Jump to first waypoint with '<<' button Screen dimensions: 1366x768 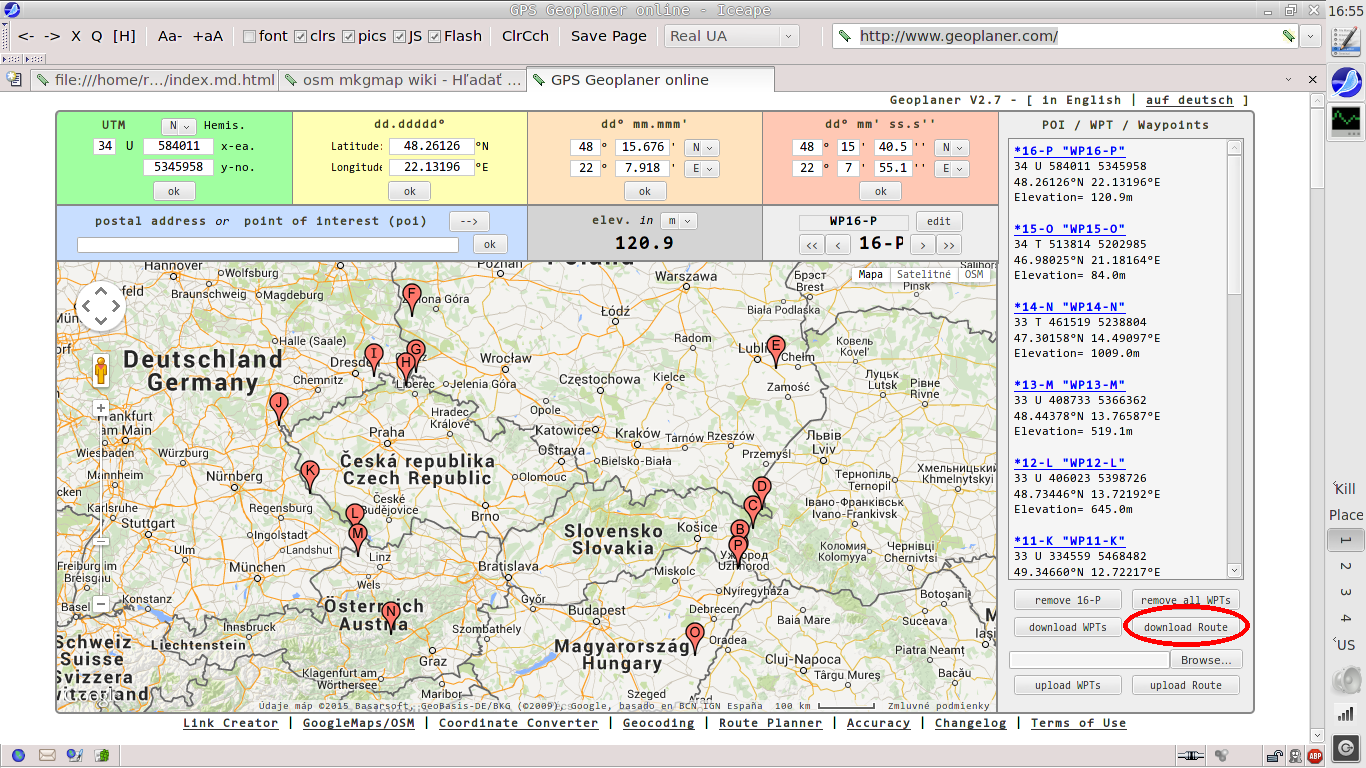click(811, 244)
